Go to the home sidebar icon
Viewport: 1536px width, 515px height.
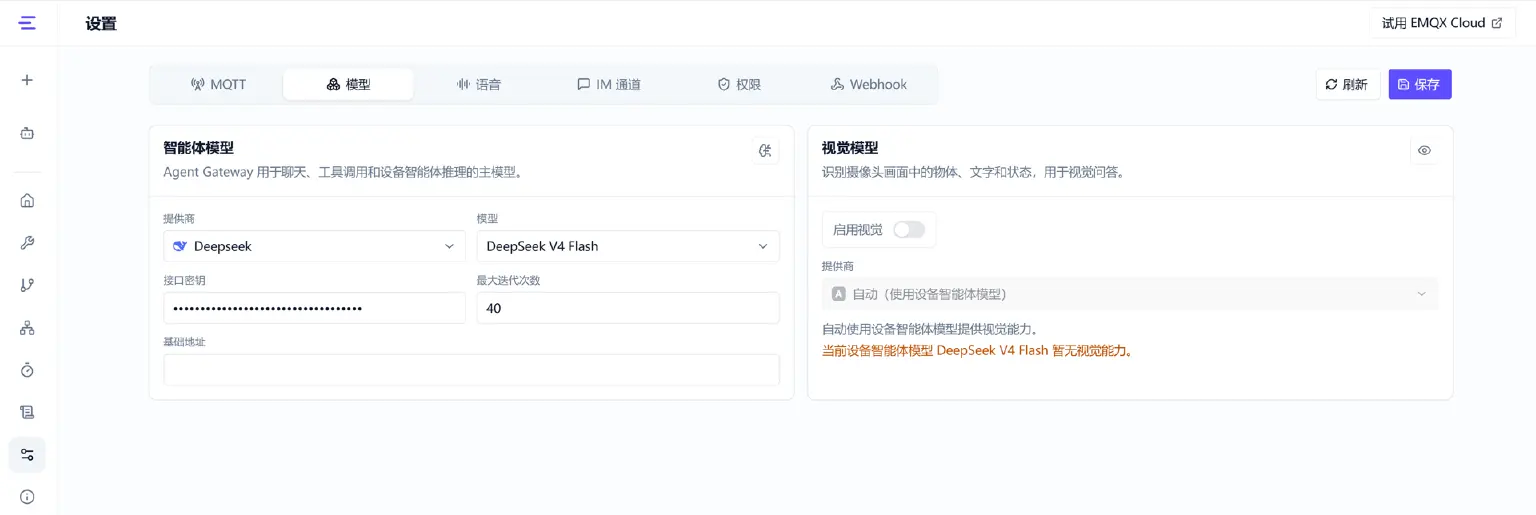(x=27, y=200)
